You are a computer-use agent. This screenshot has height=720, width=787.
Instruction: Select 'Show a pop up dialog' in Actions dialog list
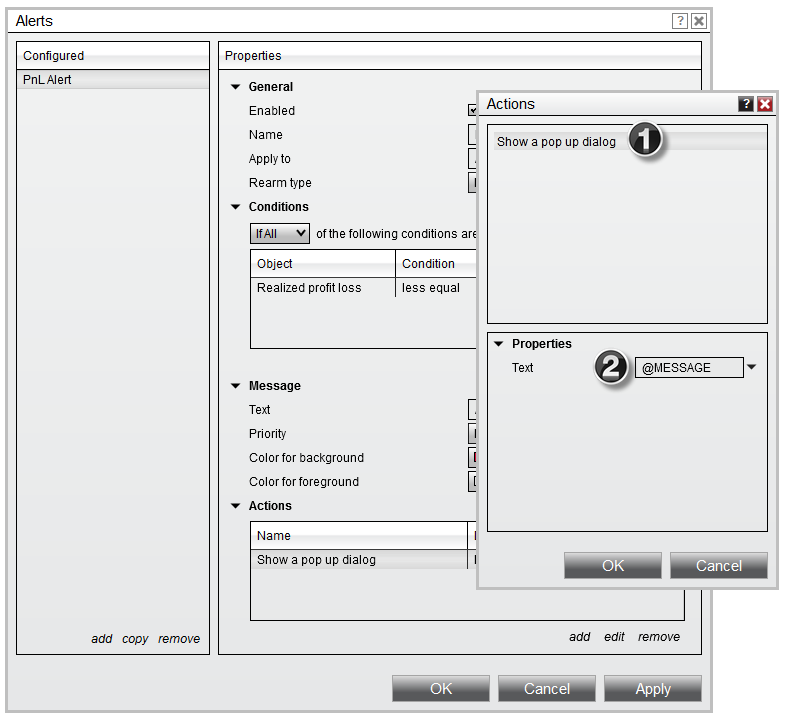tap(556, 142)
